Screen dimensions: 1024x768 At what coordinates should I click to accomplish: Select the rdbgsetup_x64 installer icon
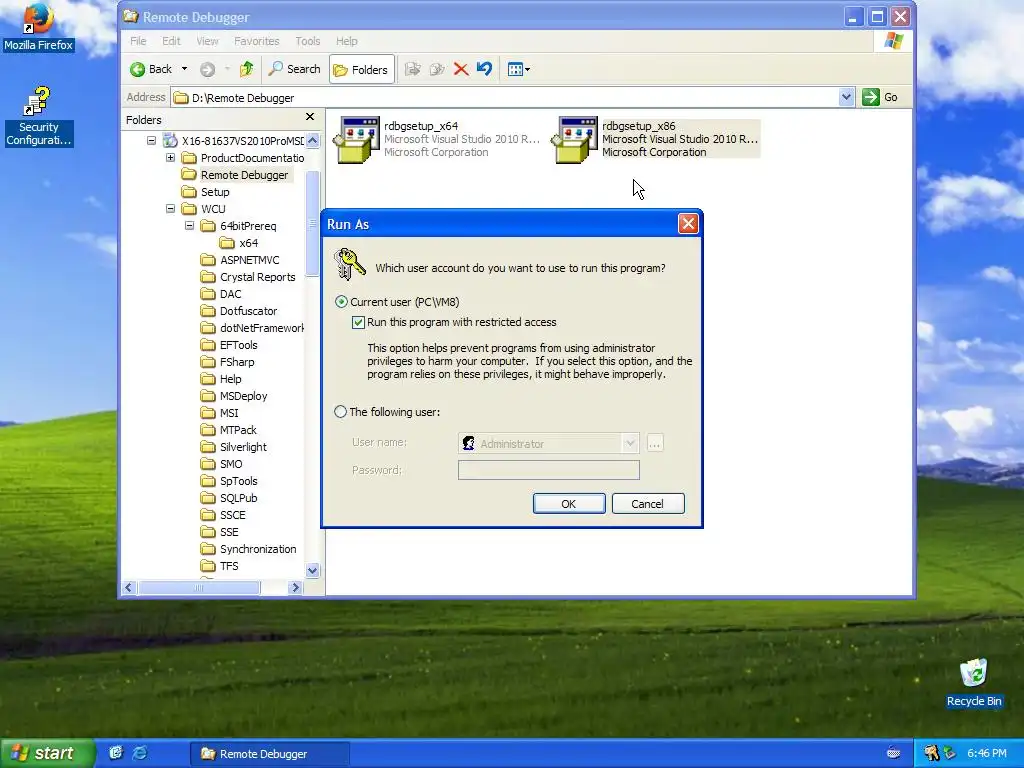click(357, 139)
